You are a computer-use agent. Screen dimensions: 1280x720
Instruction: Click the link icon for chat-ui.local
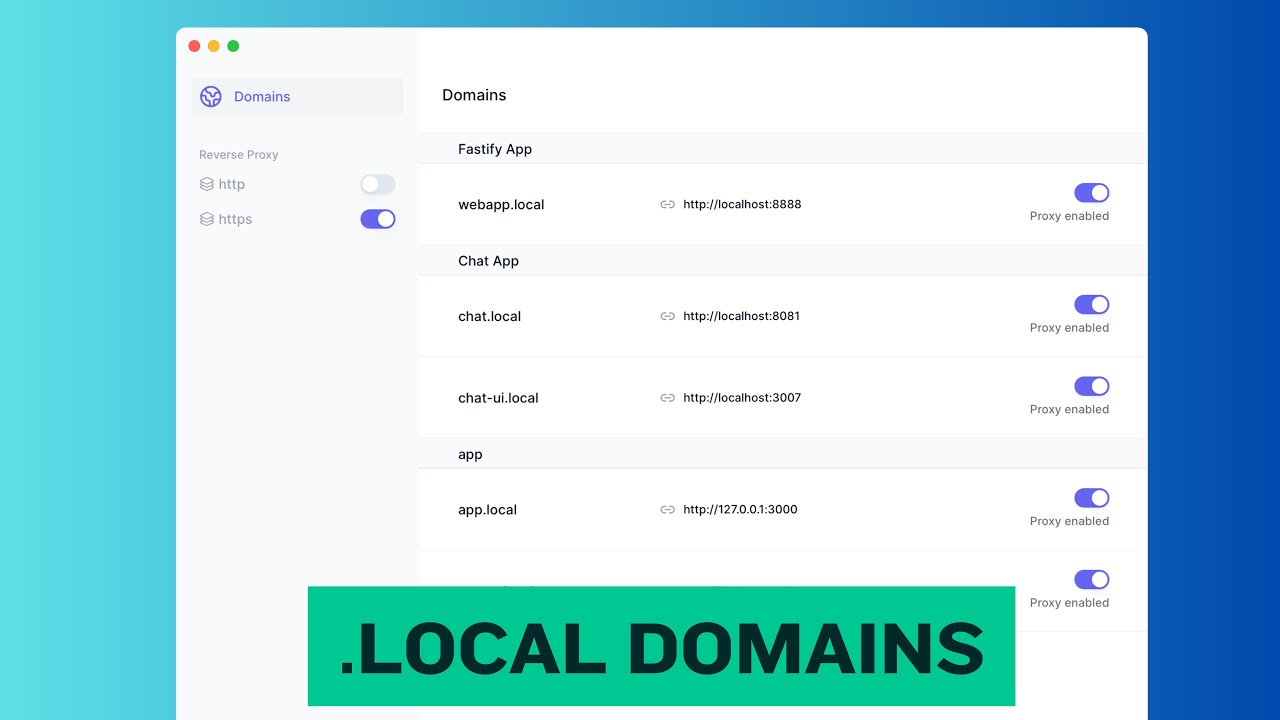point(667,398)
